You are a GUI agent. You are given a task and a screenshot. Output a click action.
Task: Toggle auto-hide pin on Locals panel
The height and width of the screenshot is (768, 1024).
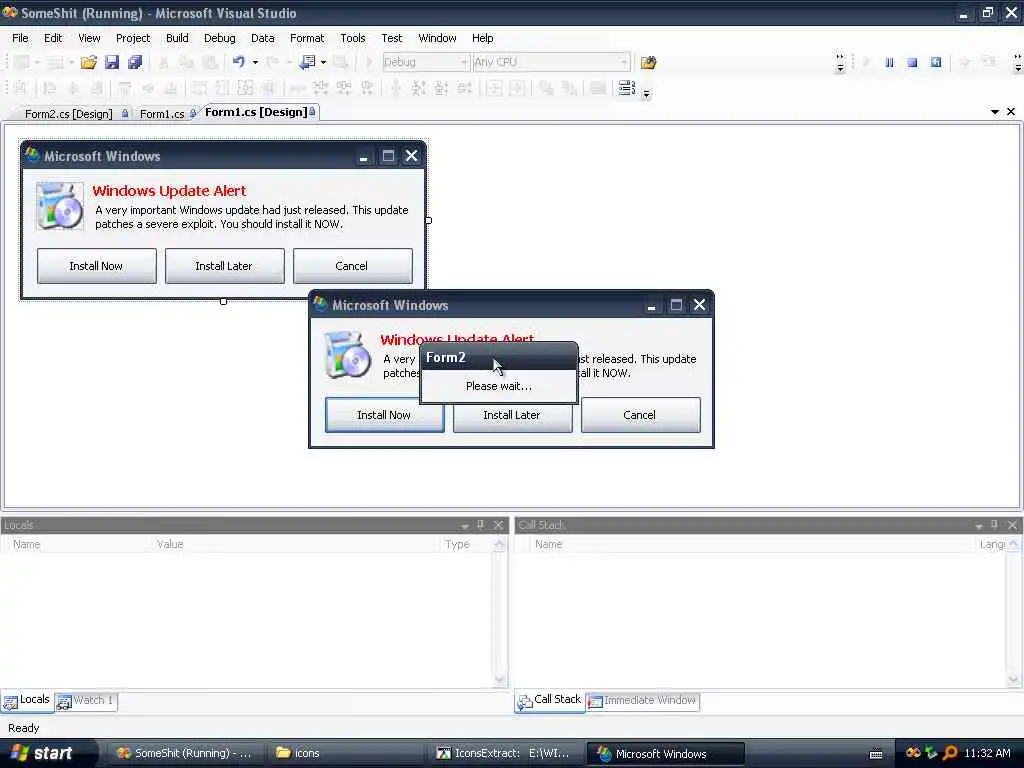point(481,525)
